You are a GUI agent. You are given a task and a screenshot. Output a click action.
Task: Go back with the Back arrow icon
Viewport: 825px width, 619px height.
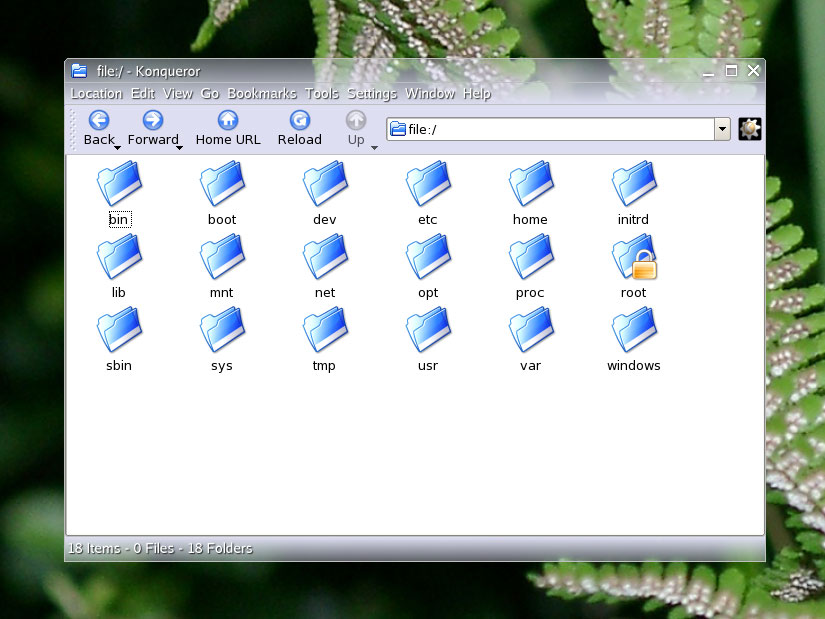coord(99,120)
